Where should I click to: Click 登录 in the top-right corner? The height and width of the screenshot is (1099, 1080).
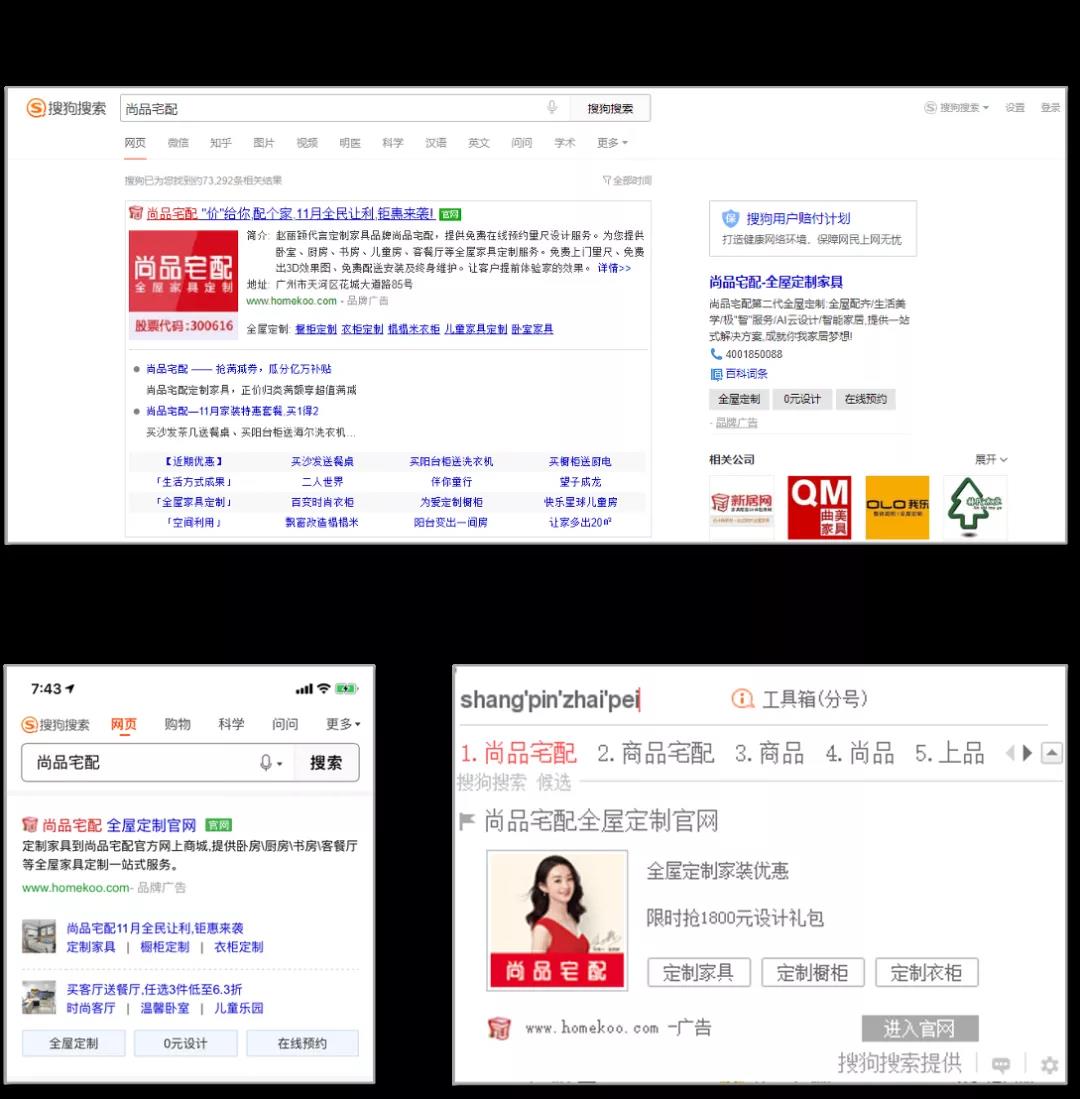[1050, 107]
